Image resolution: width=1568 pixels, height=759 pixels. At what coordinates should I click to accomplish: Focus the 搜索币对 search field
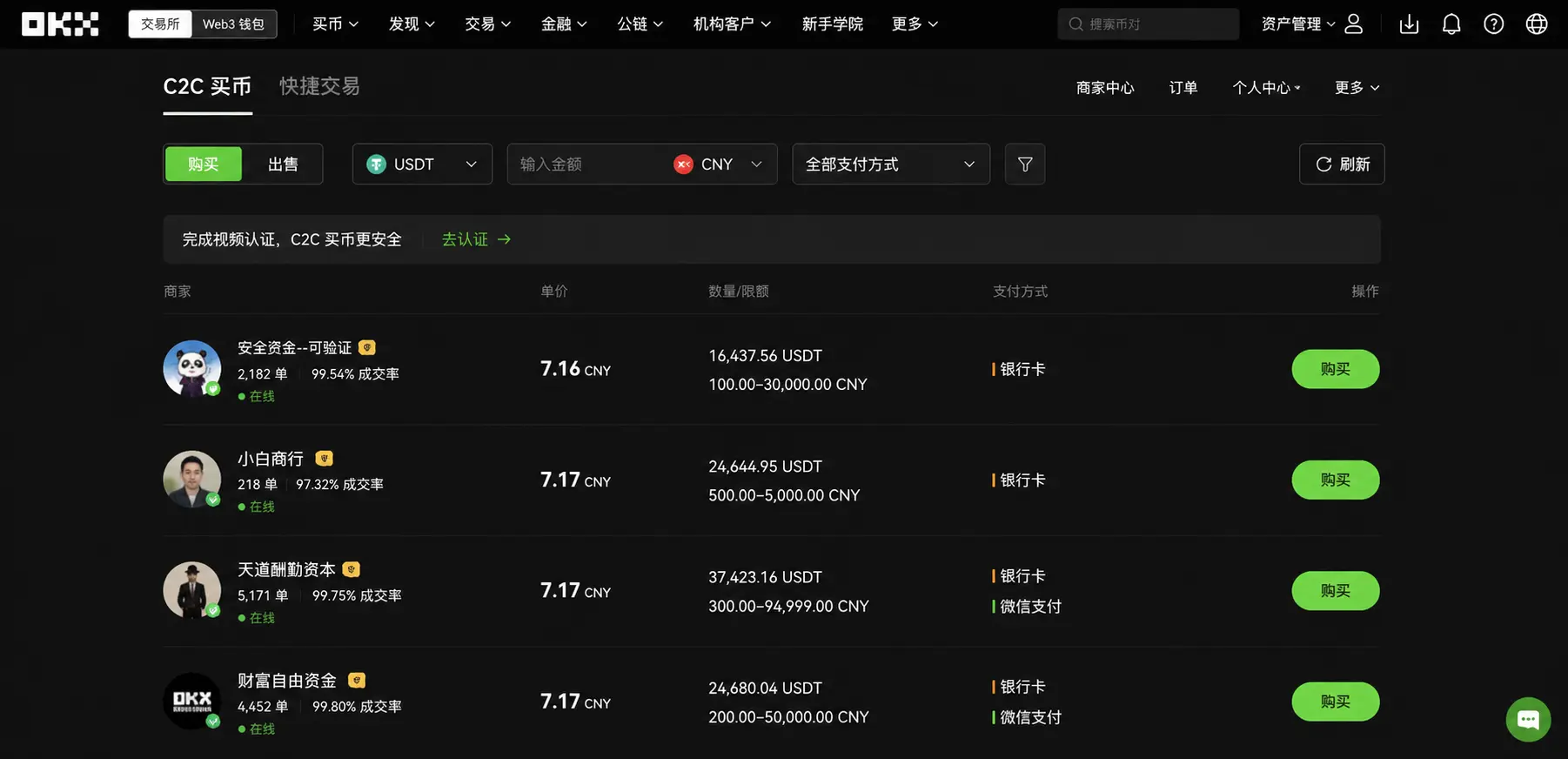coord(1149,24)
